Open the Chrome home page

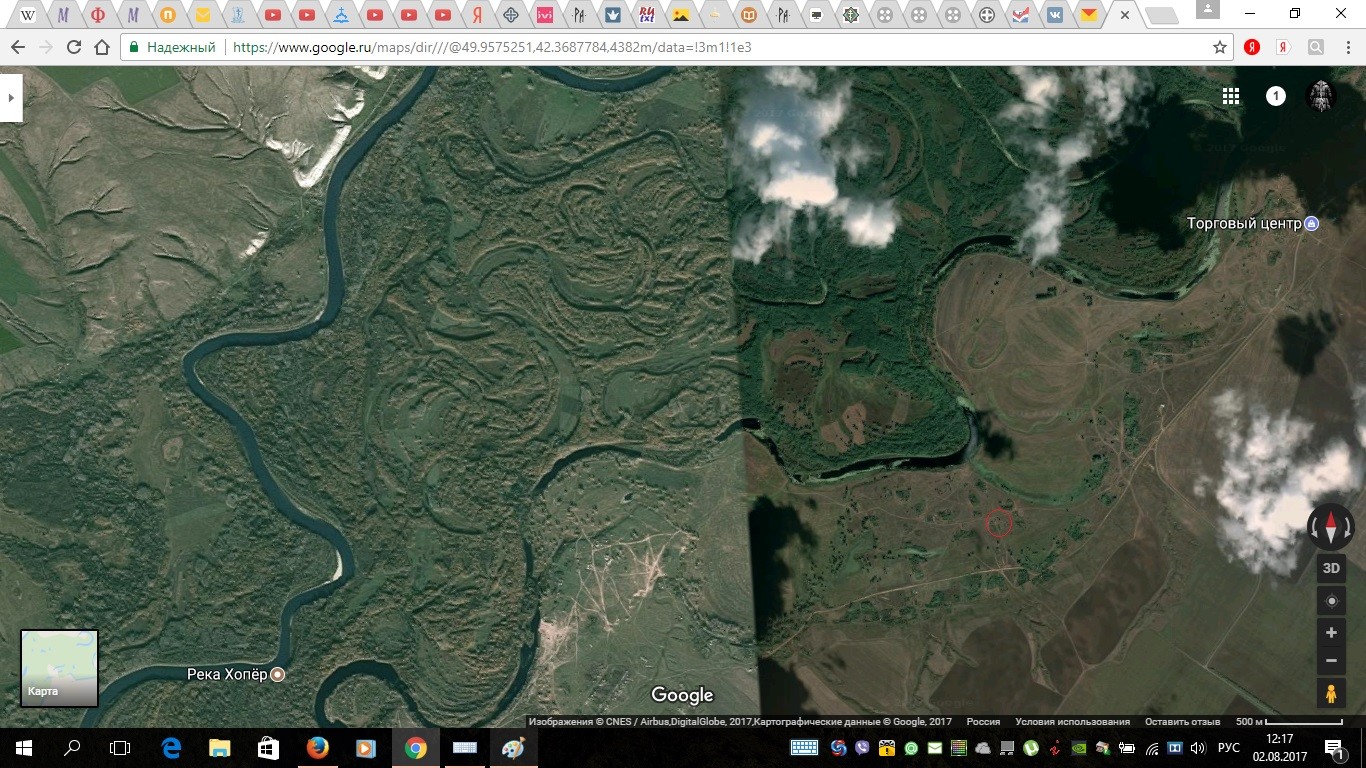(x=101, y=47)
